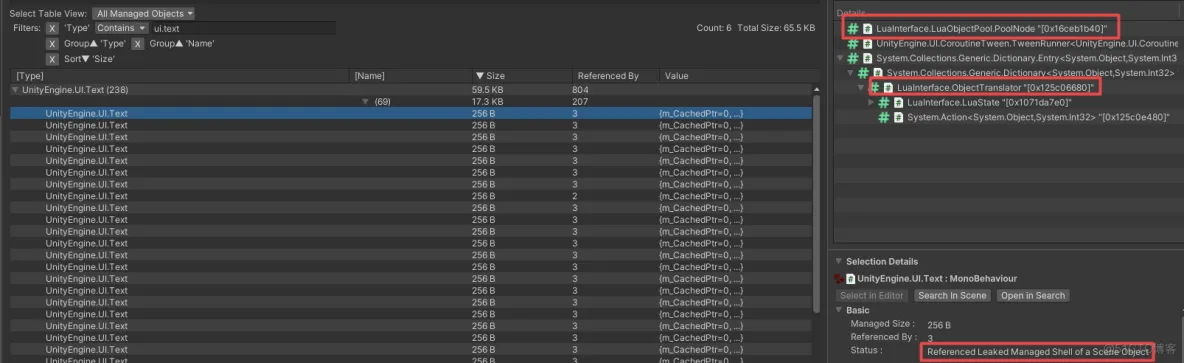Collapse the (69) name subgroup
Viewport: 1184px width, 363px height.
point(365,101)
